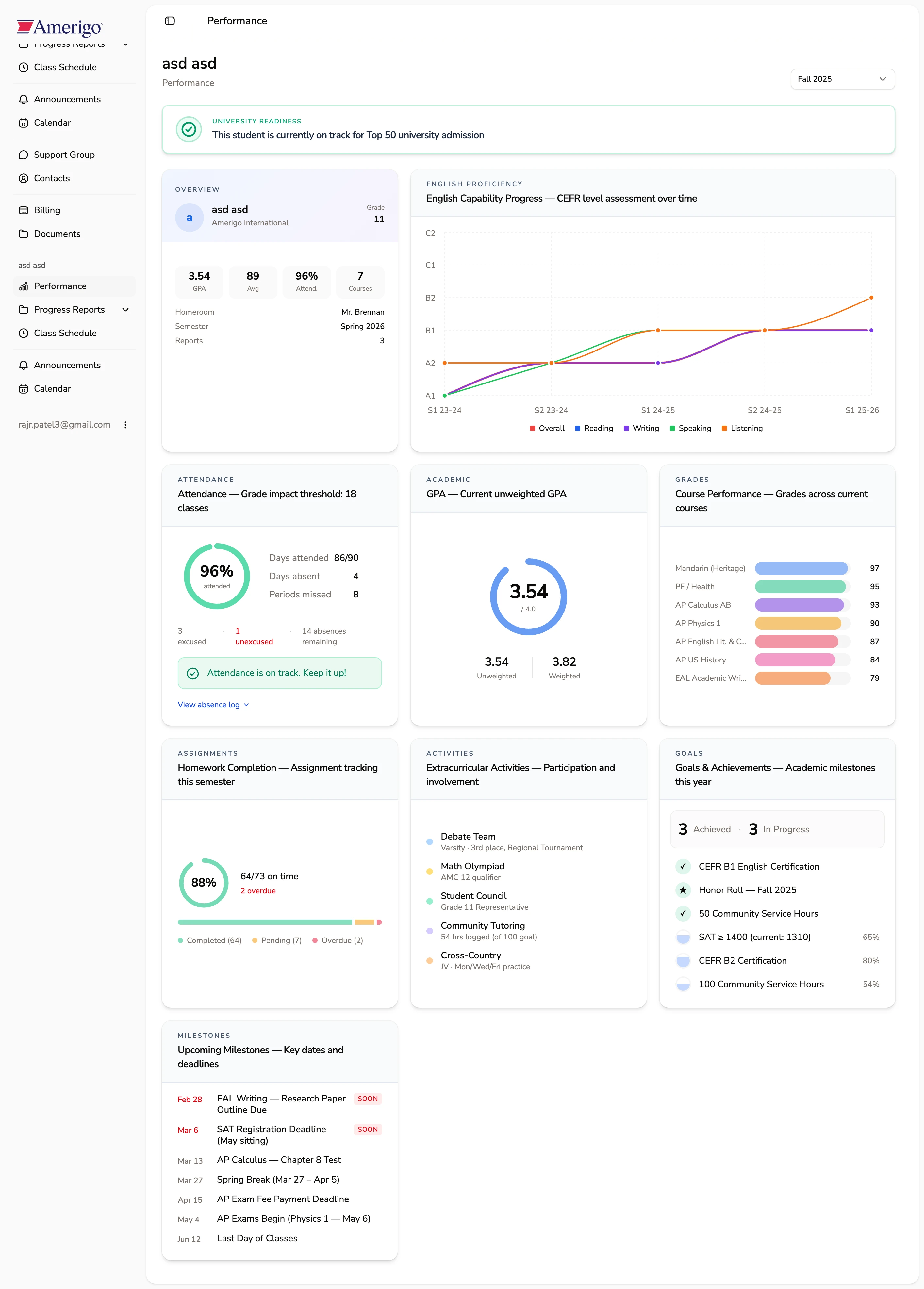Image resolution: width=924 pixels, height=1289 pixels.
Task: Click the Amerigo logo
Action: click(x=60, y=27)
